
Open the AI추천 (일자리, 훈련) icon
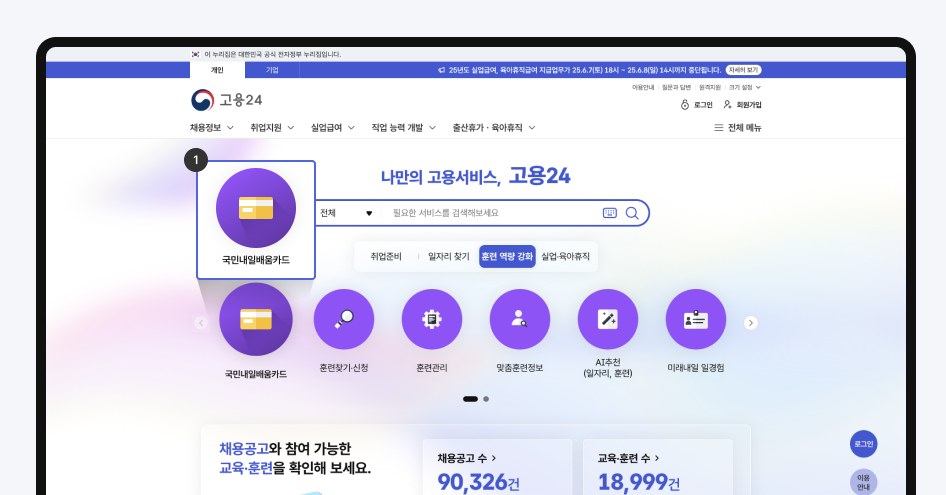coord(608,319)
